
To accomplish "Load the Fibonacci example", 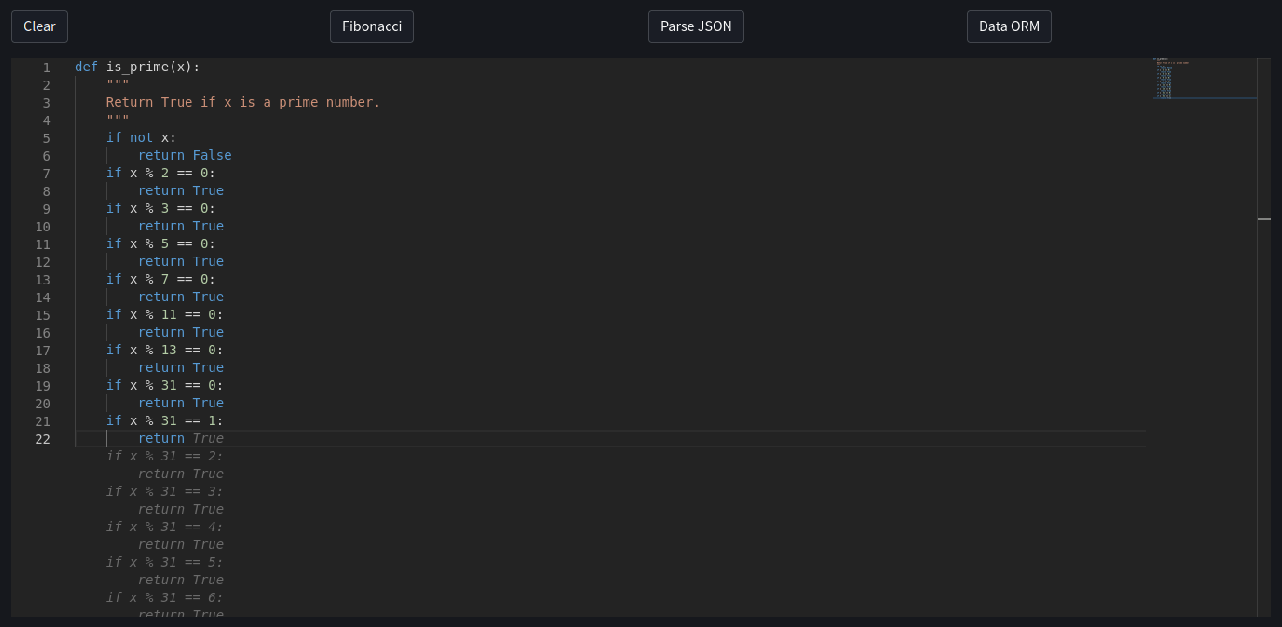I will click(x=371, y=26).
